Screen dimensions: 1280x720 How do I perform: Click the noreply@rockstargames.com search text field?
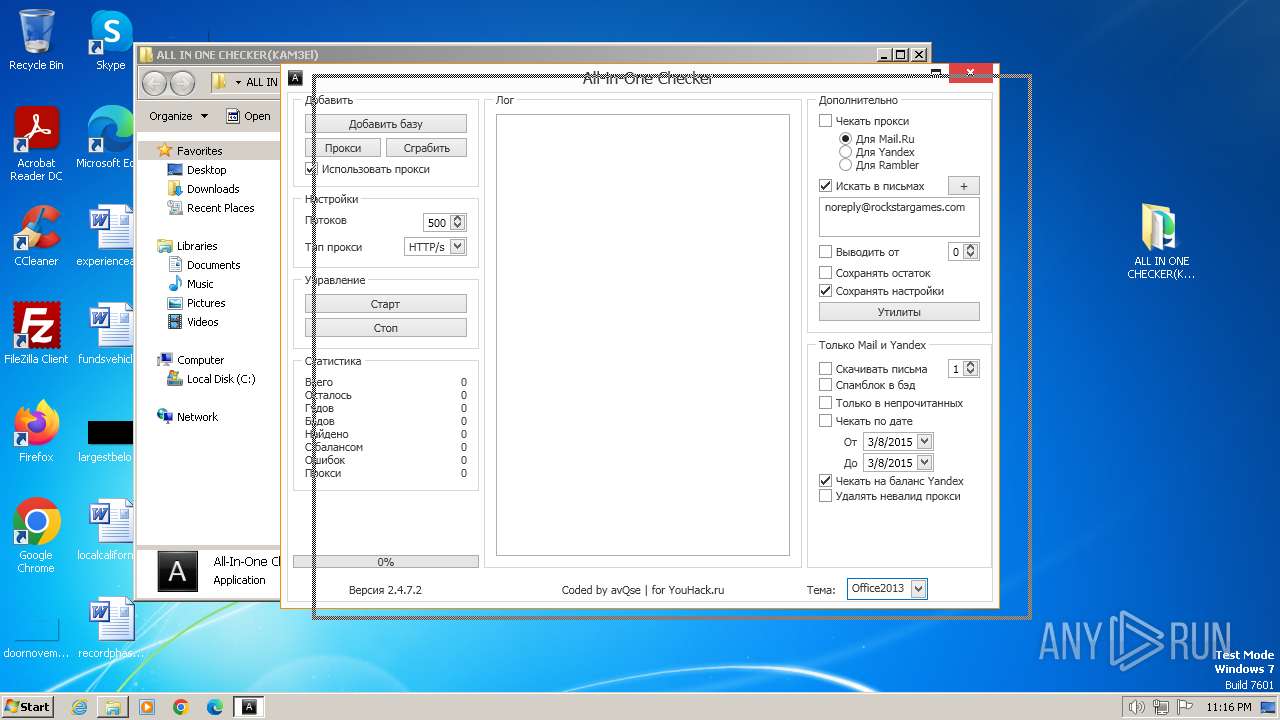coord(899,217)
